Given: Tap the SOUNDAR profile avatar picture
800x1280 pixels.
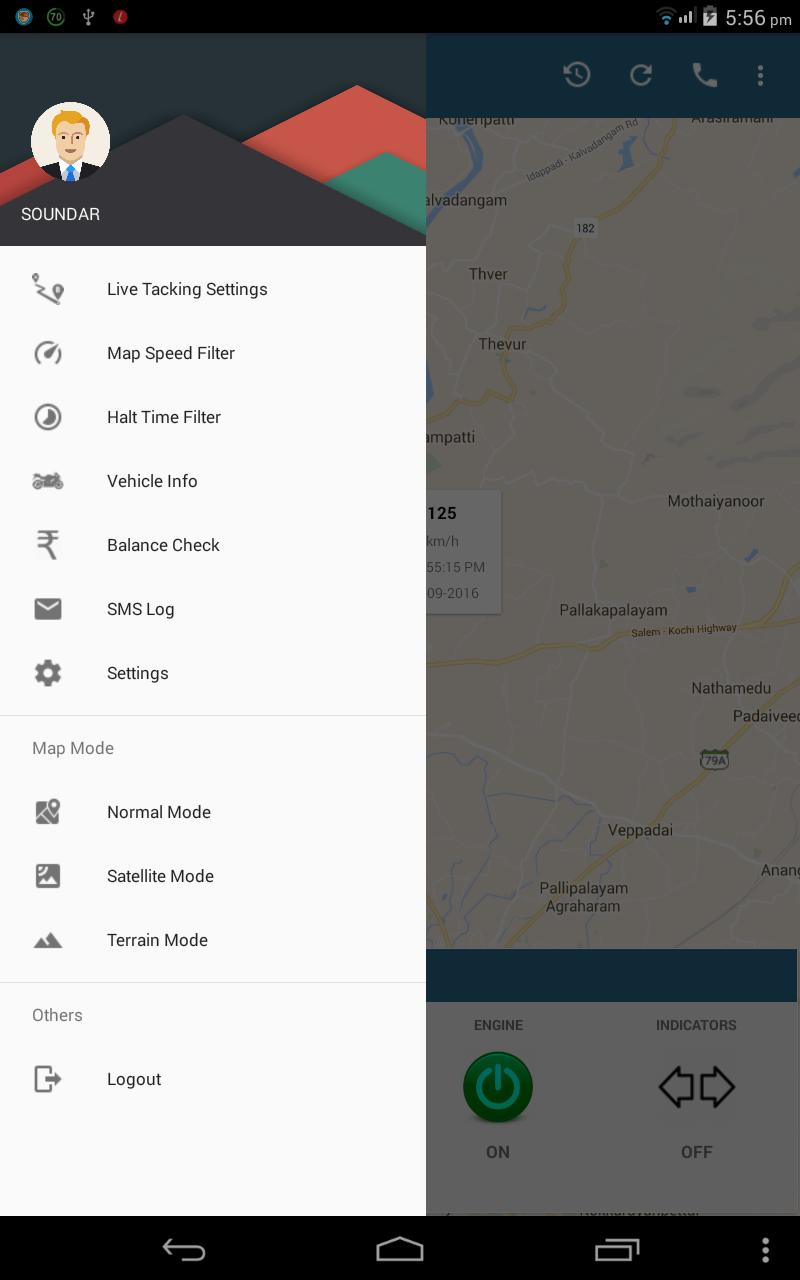Looking at the screenshot, I should click(x=70, y=142).
